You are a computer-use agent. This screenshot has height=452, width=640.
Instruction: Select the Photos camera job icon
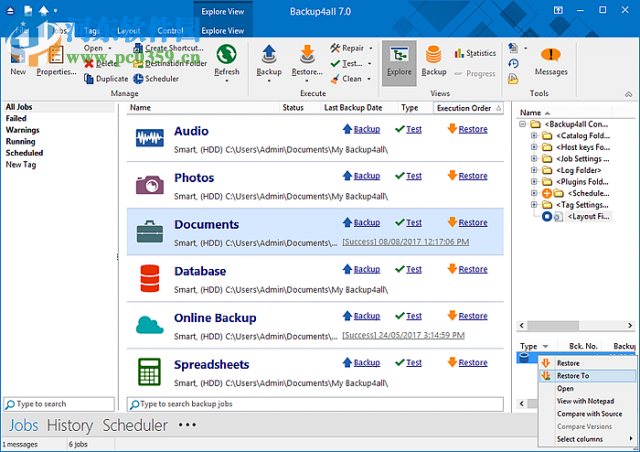150,185
